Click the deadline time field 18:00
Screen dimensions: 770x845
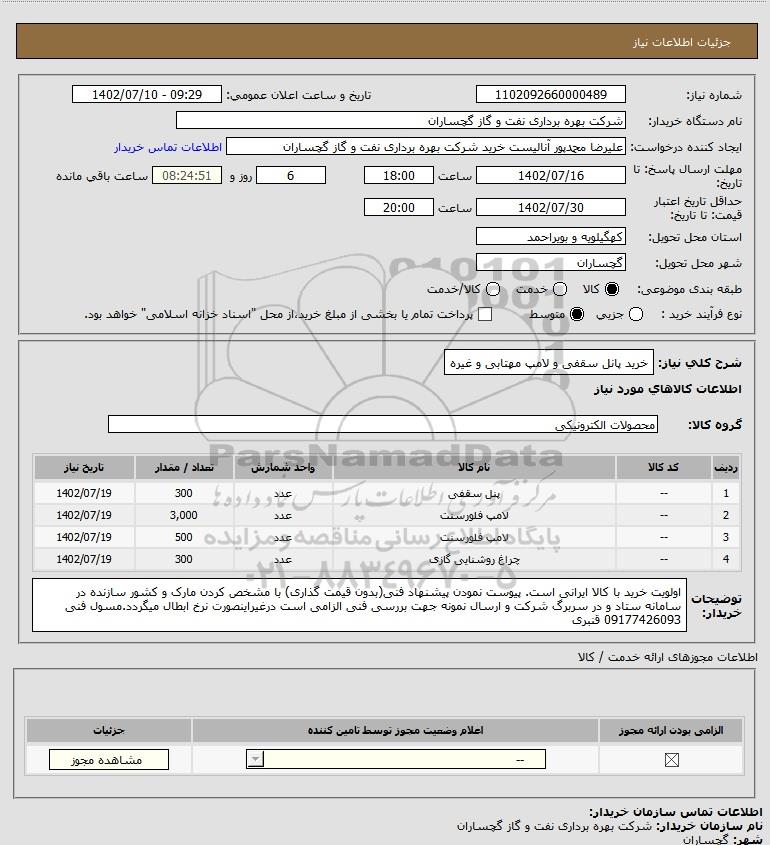399,175
